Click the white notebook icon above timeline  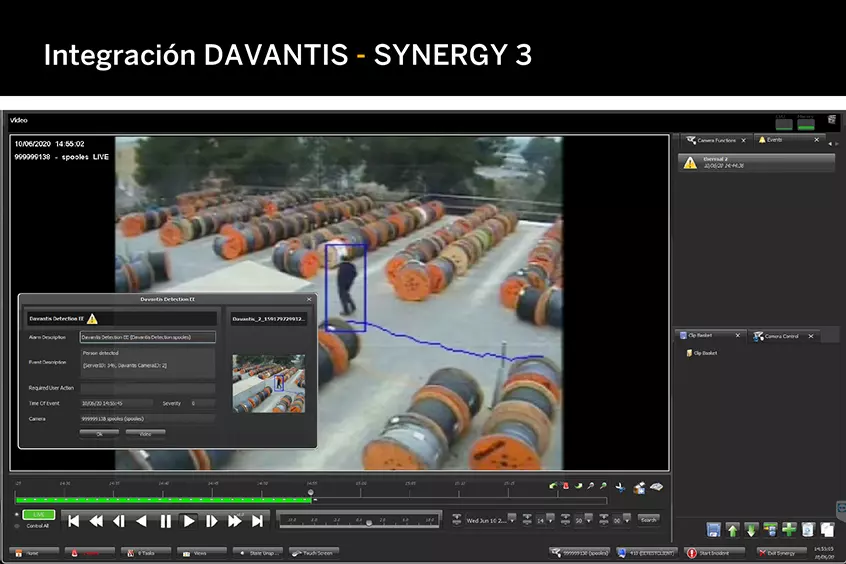657,487
